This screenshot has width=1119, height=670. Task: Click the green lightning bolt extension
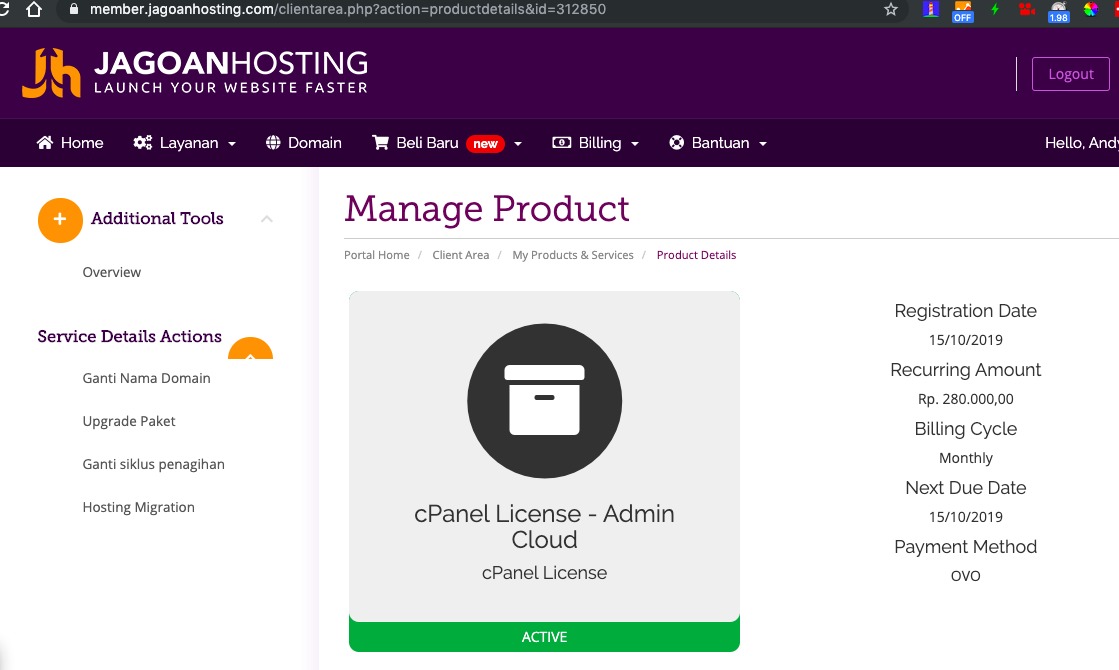coord(995,9)
